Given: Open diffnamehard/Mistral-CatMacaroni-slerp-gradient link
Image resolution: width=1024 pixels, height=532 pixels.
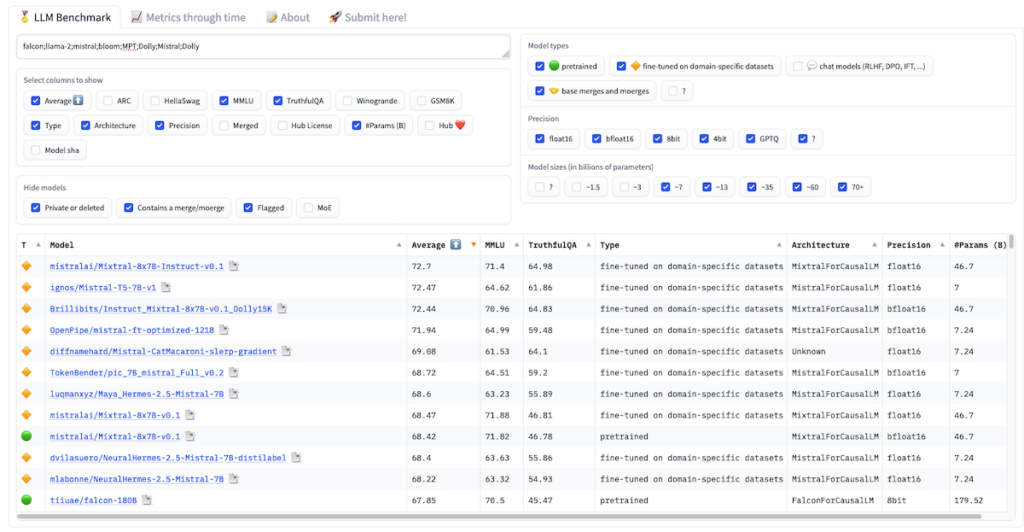Looking at the screenshot, I should tap(163, 351).
